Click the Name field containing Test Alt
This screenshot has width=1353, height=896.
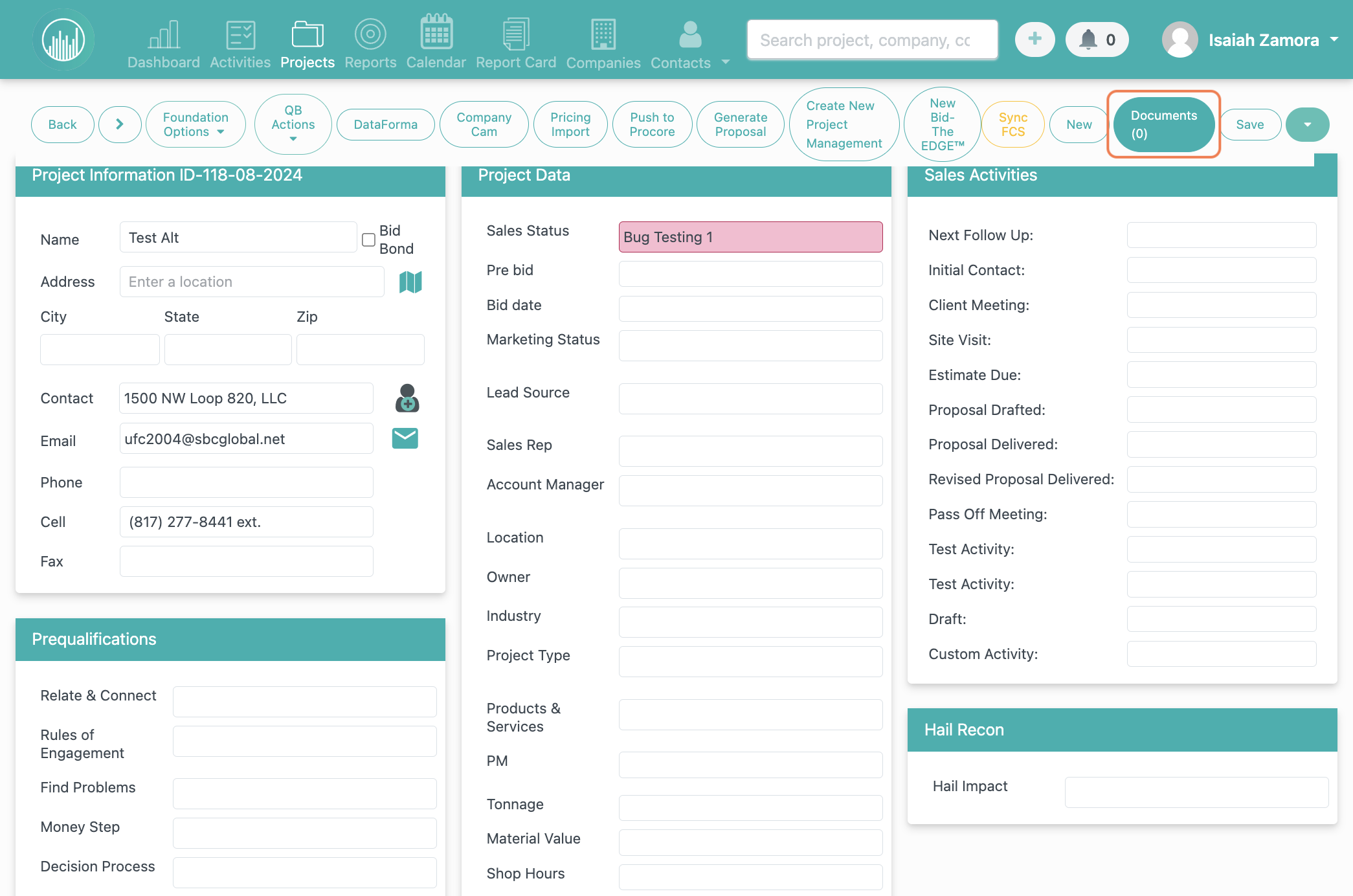(x=238, y=237)
